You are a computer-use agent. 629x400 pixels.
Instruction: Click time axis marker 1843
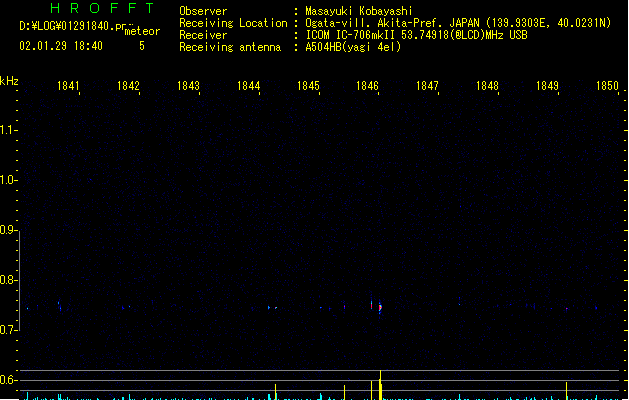coord(188,86)
